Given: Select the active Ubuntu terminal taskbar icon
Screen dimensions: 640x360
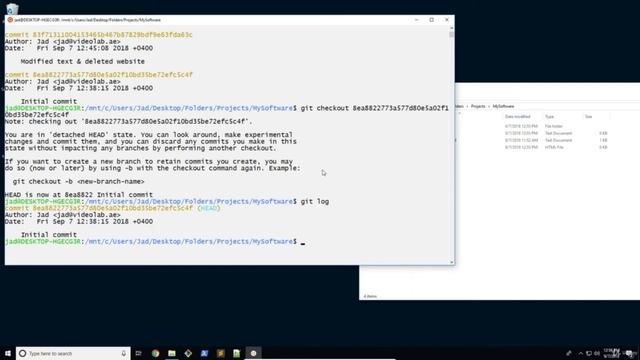Looking at the screenshot, I should pyautogui.click(x=253, y=353).
